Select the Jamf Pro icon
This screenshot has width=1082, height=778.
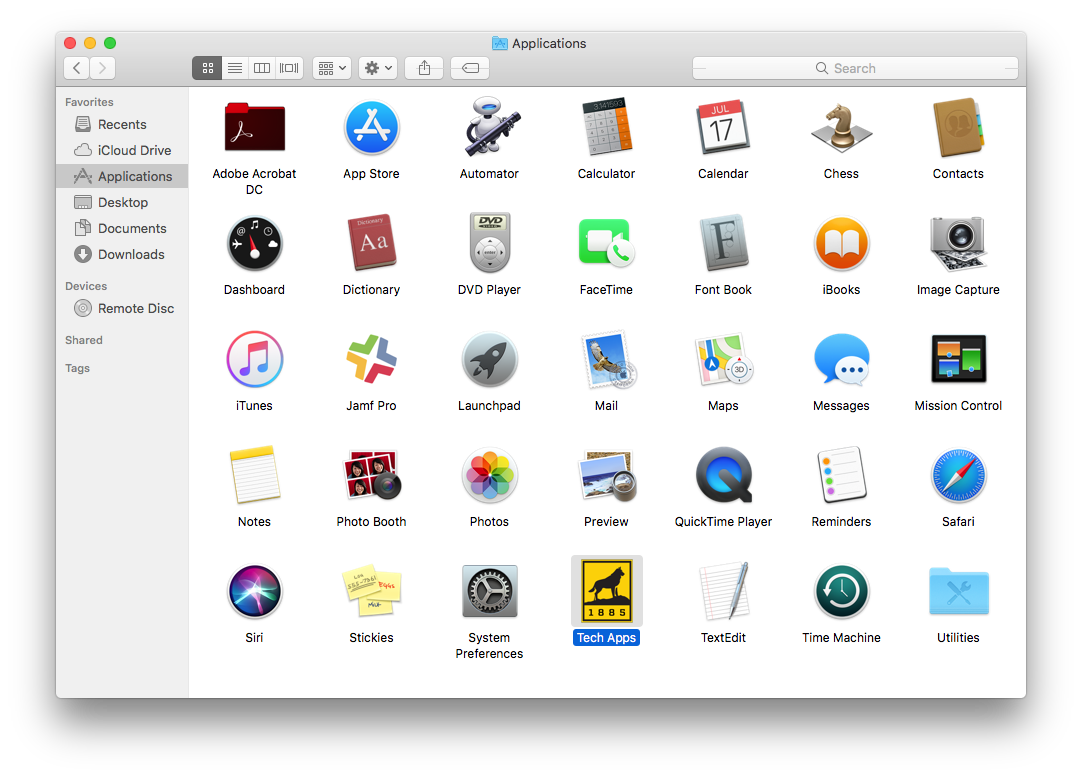(371, 359)
